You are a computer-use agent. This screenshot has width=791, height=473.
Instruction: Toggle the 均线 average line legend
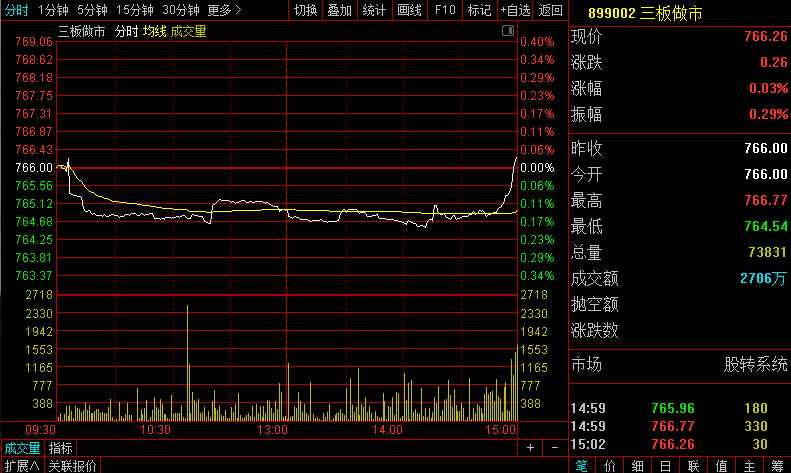[153, 31]
